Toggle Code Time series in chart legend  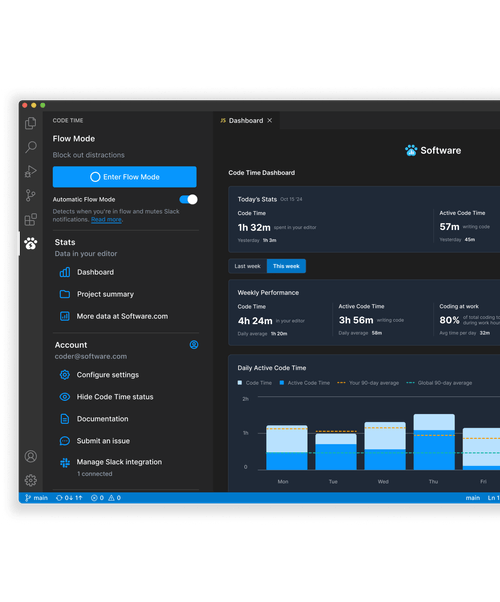coord(255,383)
